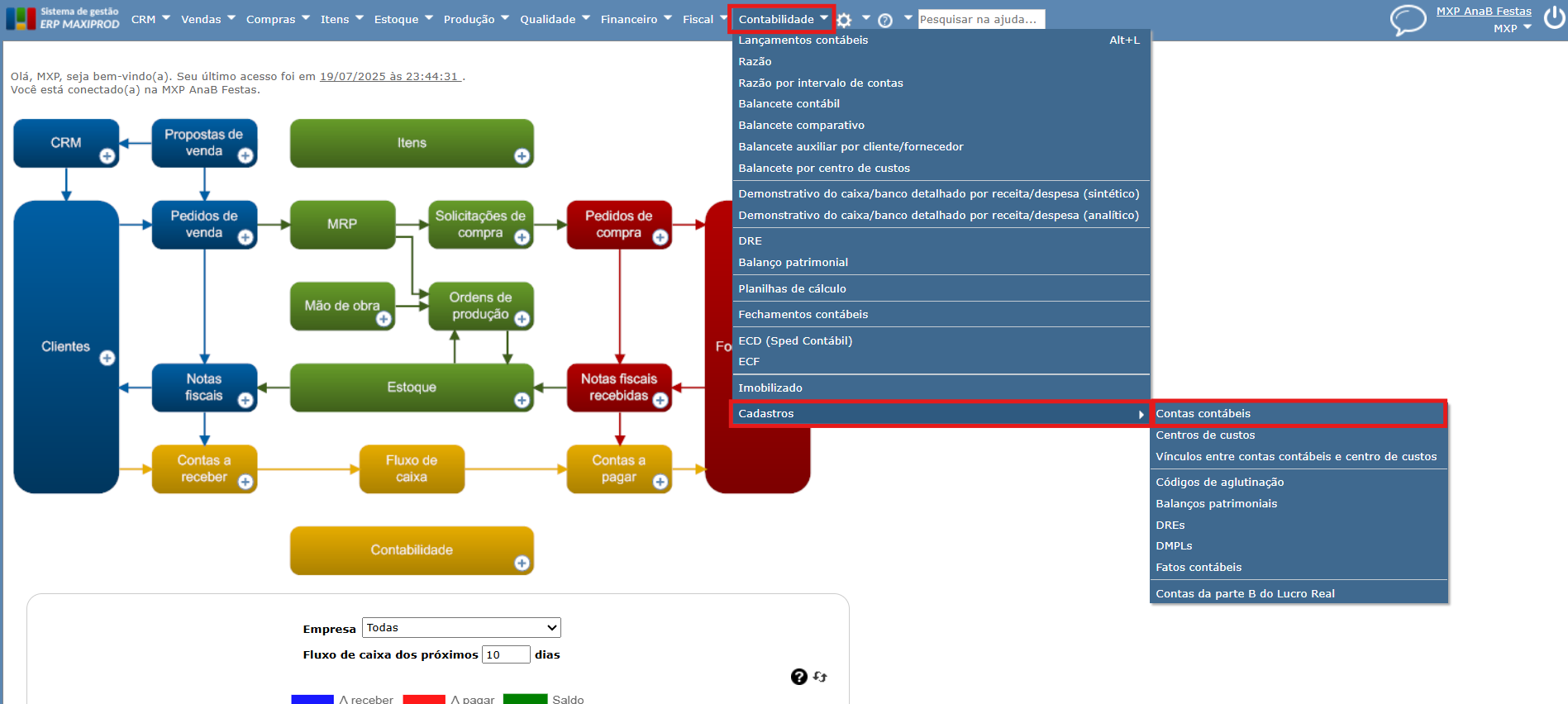
Task: Open the Clientes flowchart block
Action: (x=66, y=347)
